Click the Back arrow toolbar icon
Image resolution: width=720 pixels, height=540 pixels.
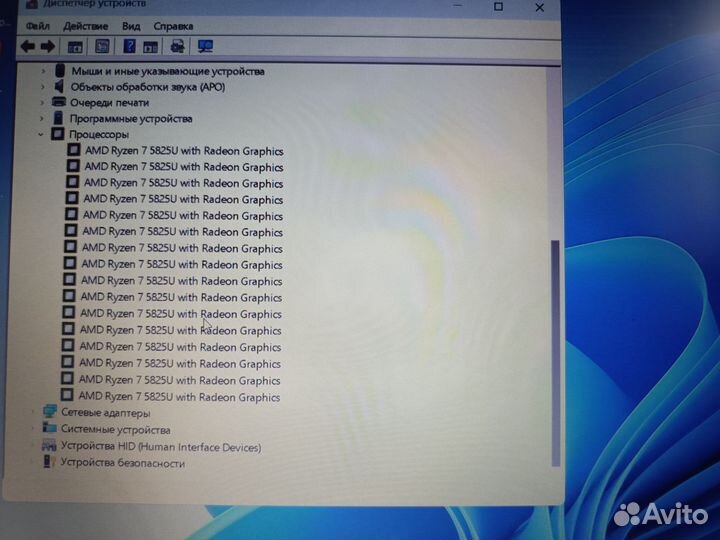click(x=28, y=46)
